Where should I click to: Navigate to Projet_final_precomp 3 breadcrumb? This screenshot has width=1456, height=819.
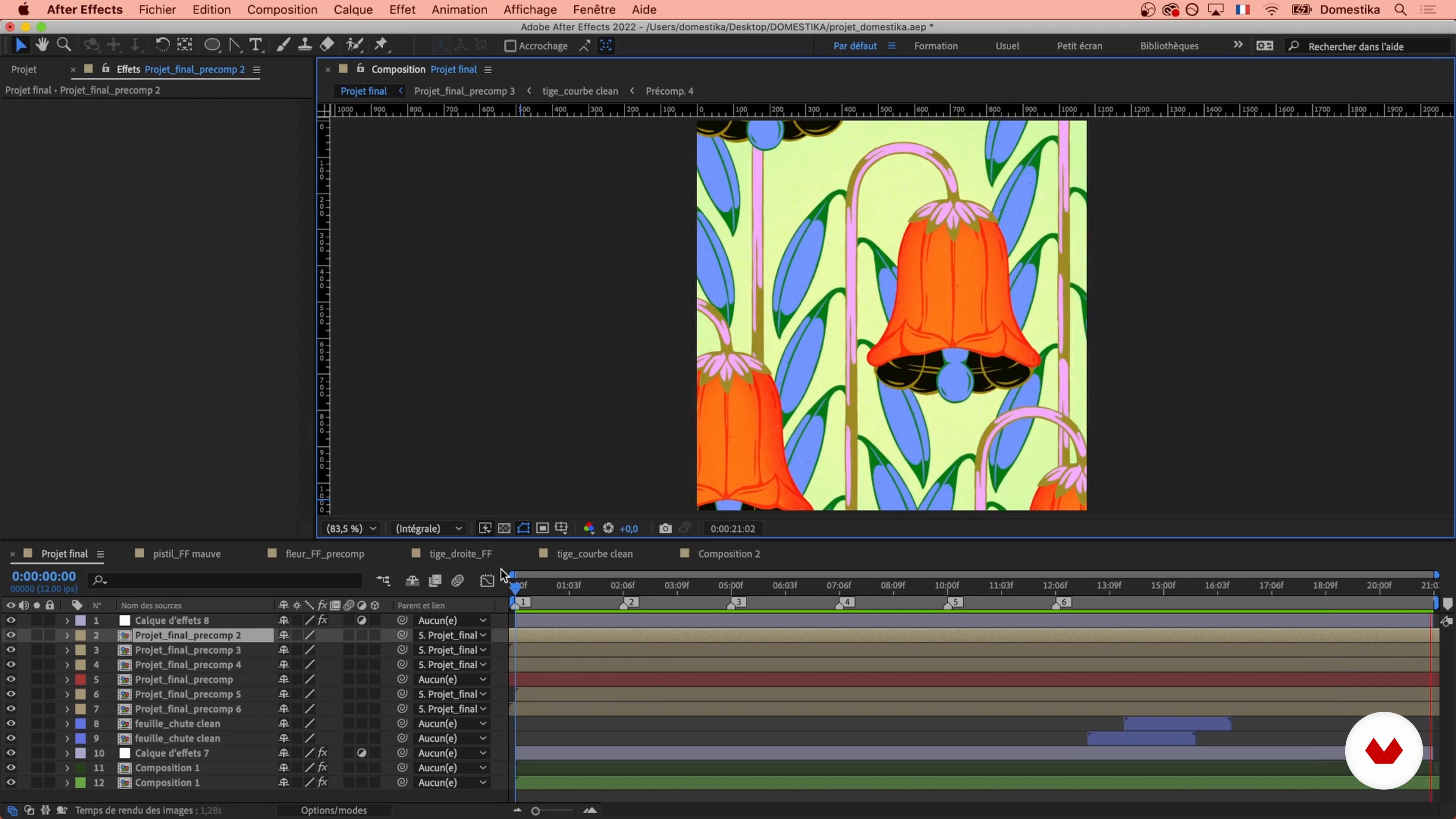click(x=464, y=91)
